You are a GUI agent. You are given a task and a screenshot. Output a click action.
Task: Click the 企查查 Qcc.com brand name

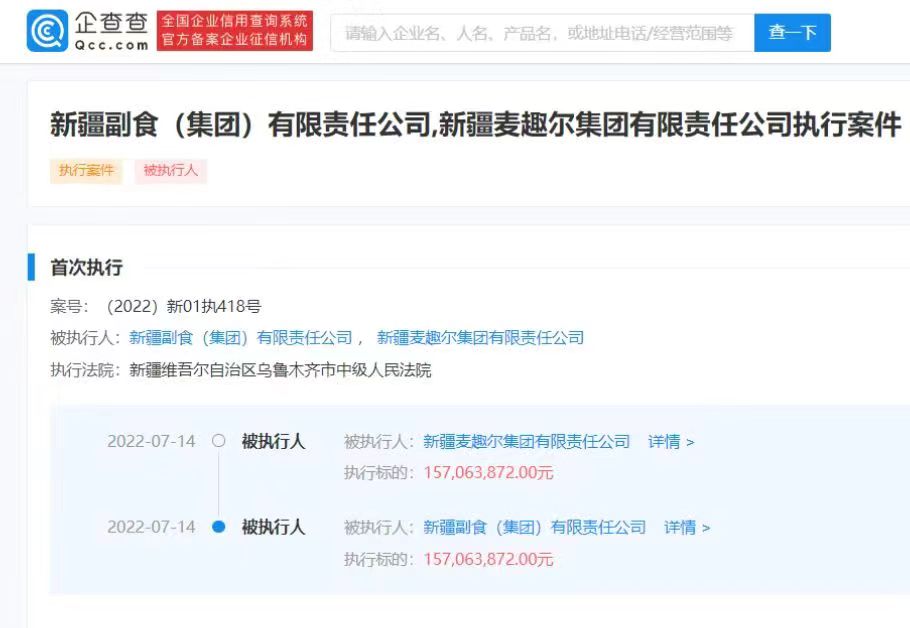click(x=111, y=31)
